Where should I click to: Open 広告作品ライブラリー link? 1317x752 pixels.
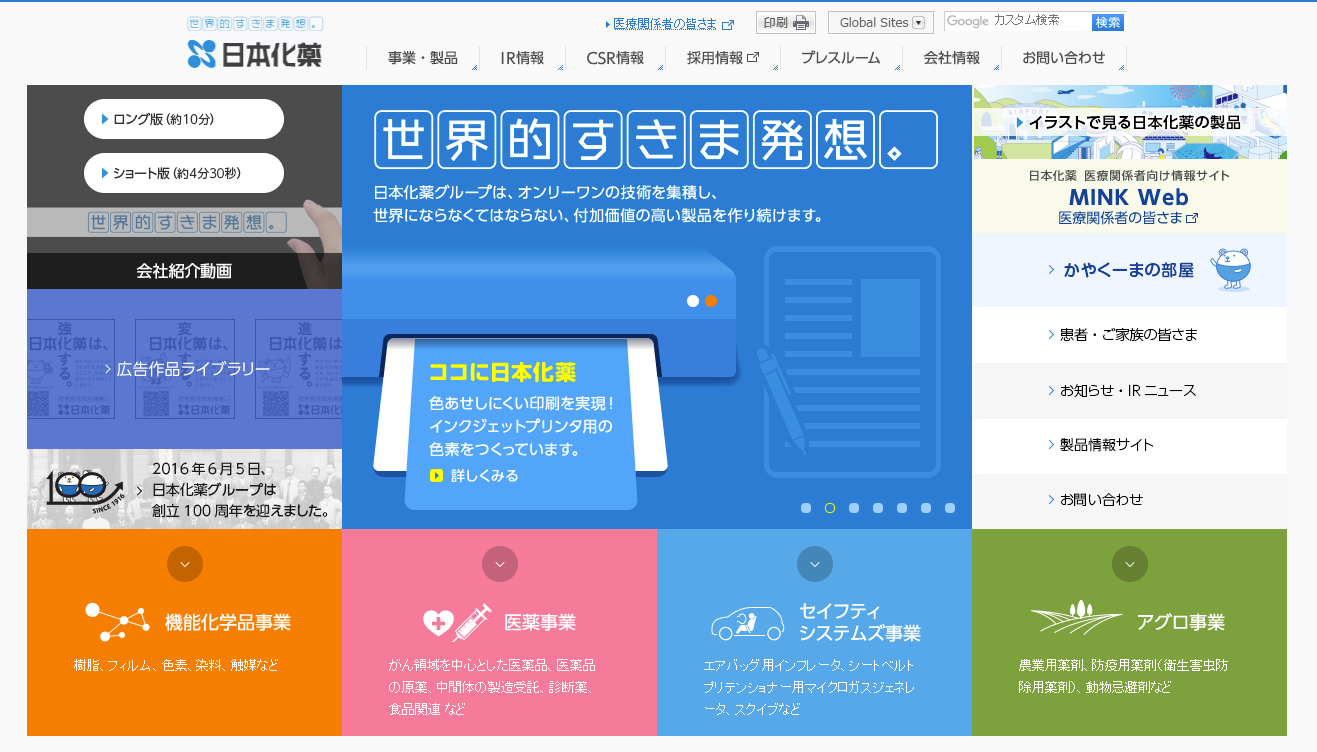pyautogui.click(x=185, y=369)
